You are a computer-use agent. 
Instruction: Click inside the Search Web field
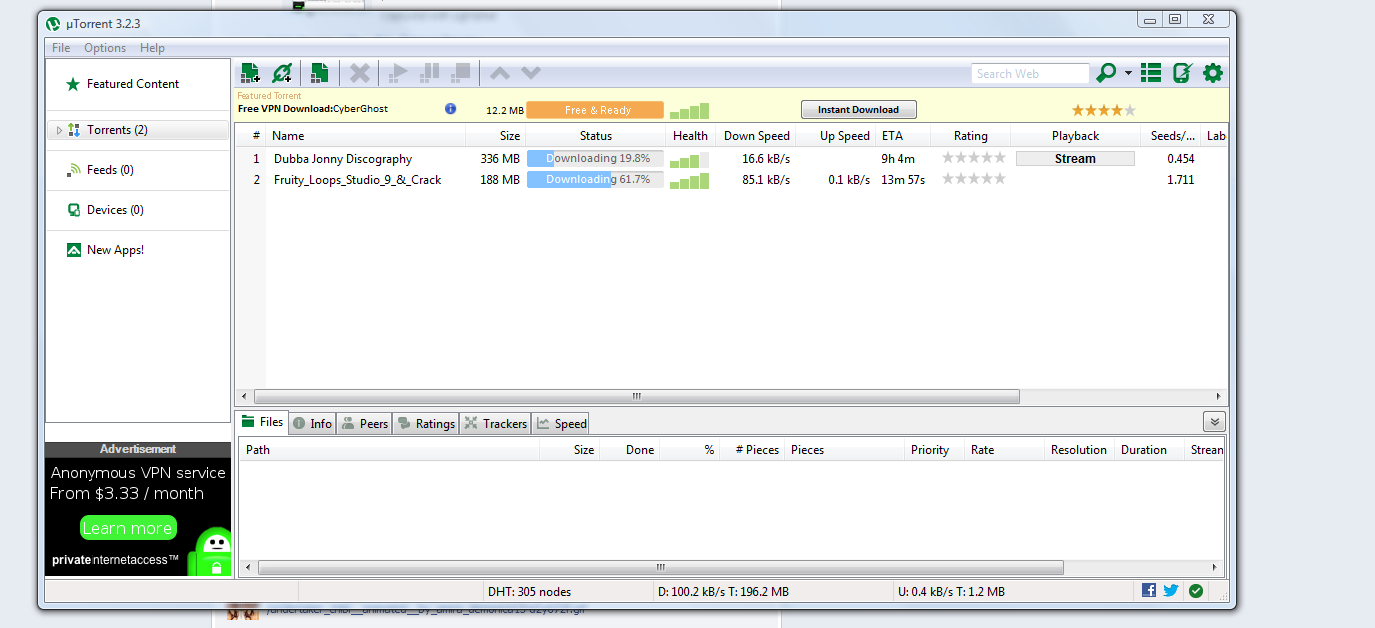pos(1029,74)
